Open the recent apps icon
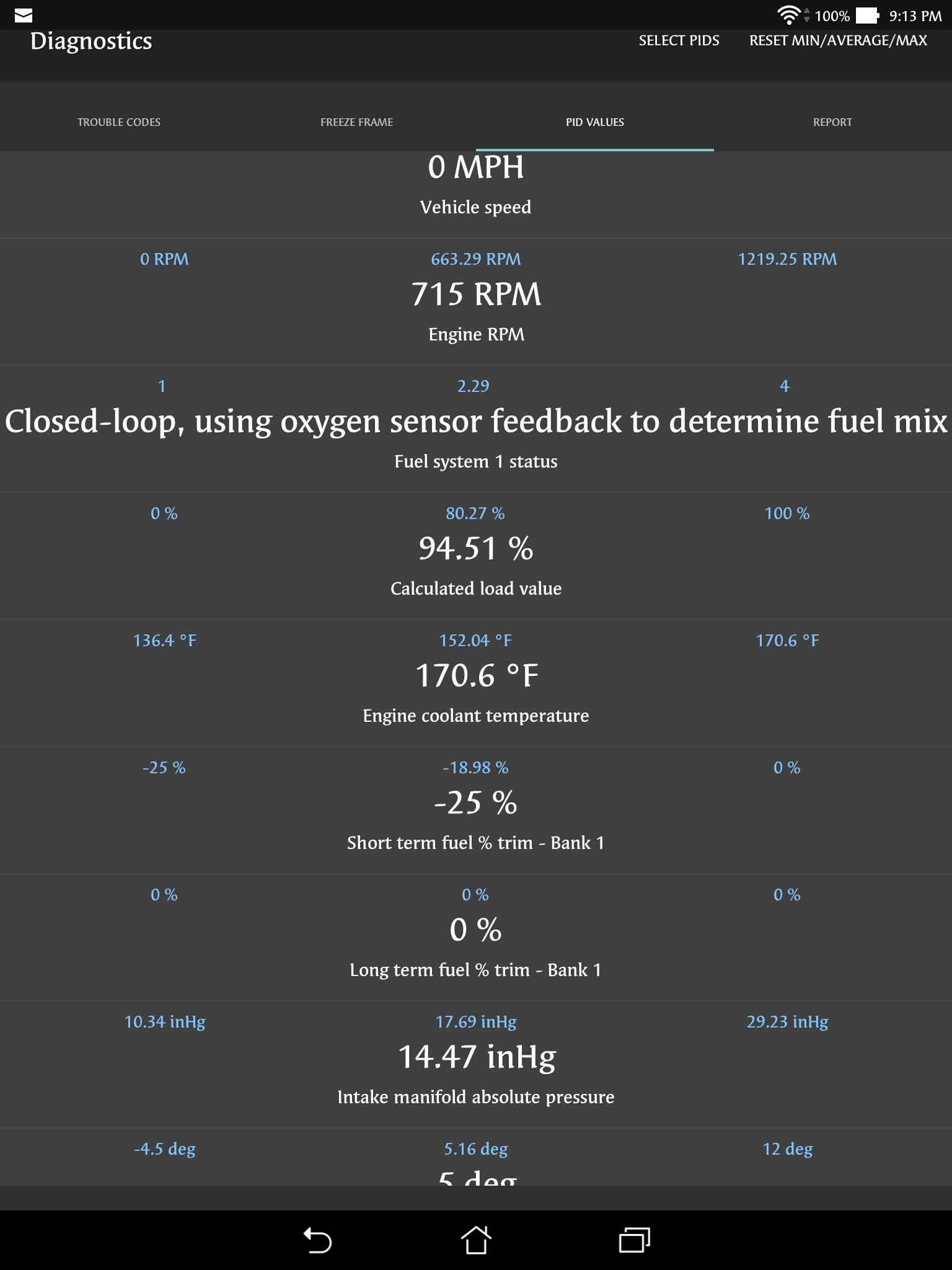This screenshot has height=1270, width=952. (634, 1240)
